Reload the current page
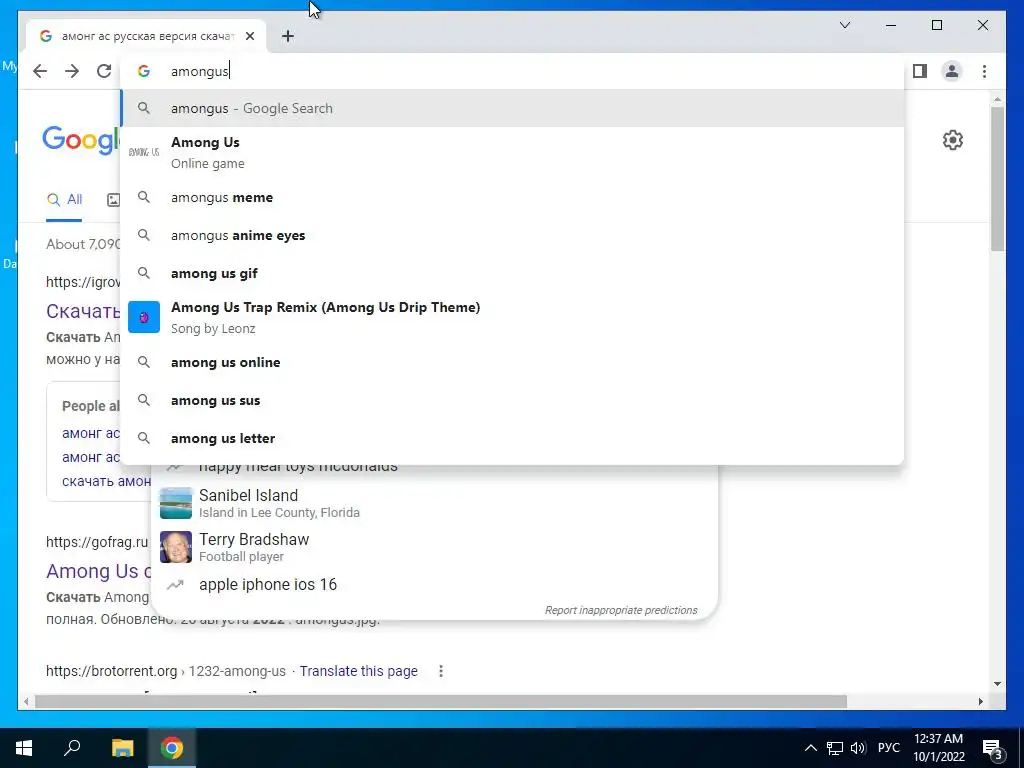 click(x=104, y=71)
